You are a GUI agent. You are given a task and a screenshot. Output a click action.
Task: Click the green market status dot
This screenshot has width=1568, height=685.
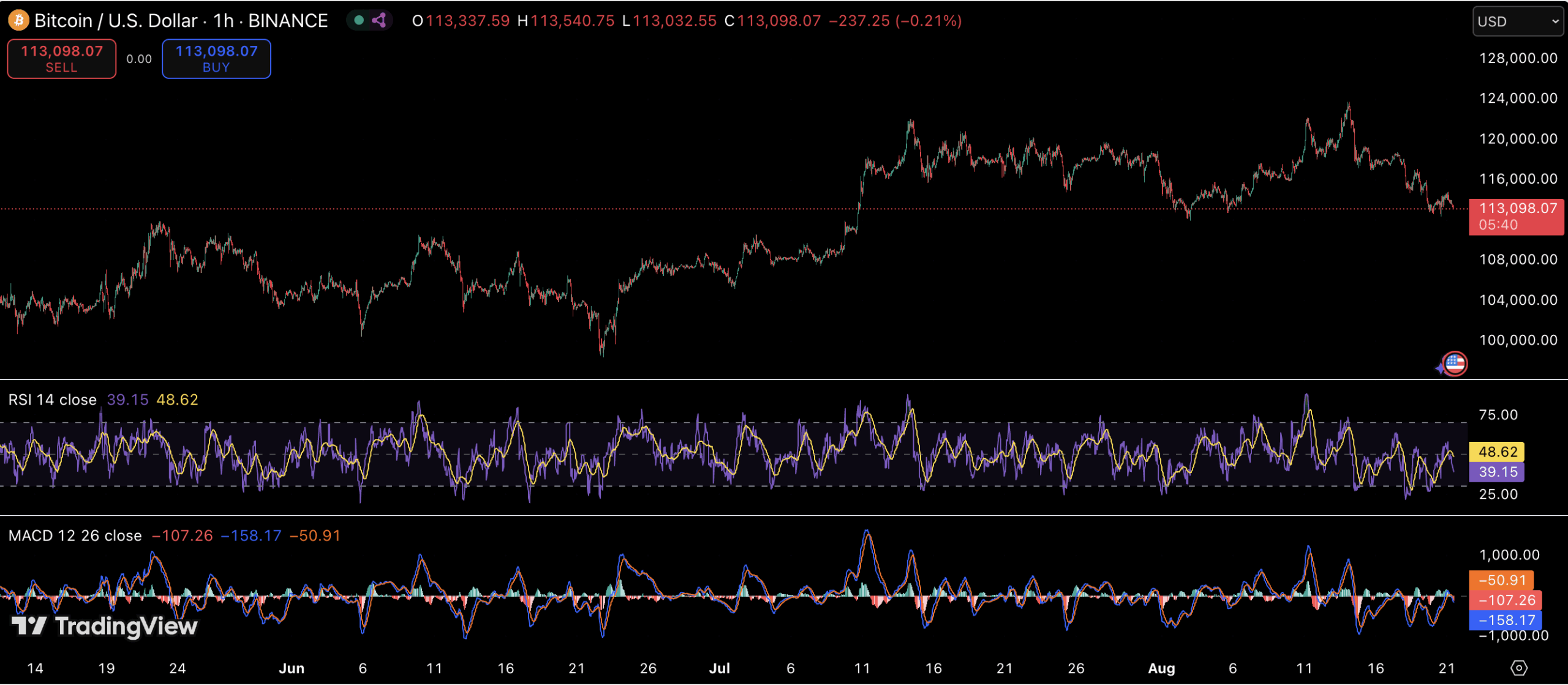point(360,21)
